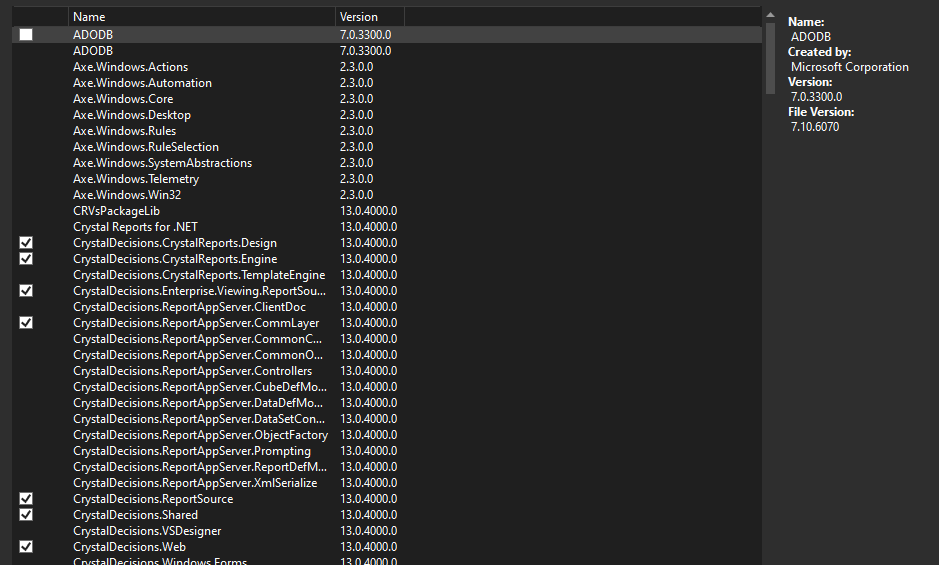Select CrystalDecisions.ReportAppServer.XmlSerialize row
939x565 pixels.
(x=387, y=482)
